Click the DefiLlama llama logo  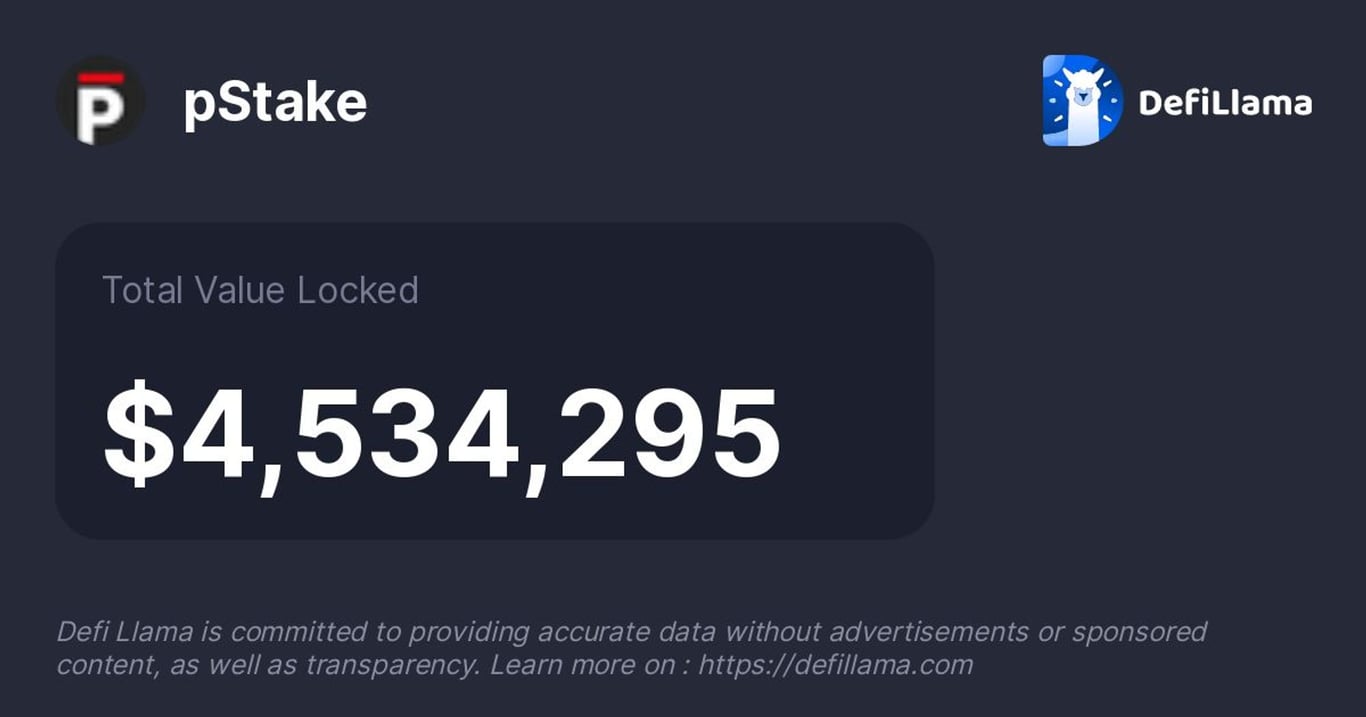click(1082, 101)
